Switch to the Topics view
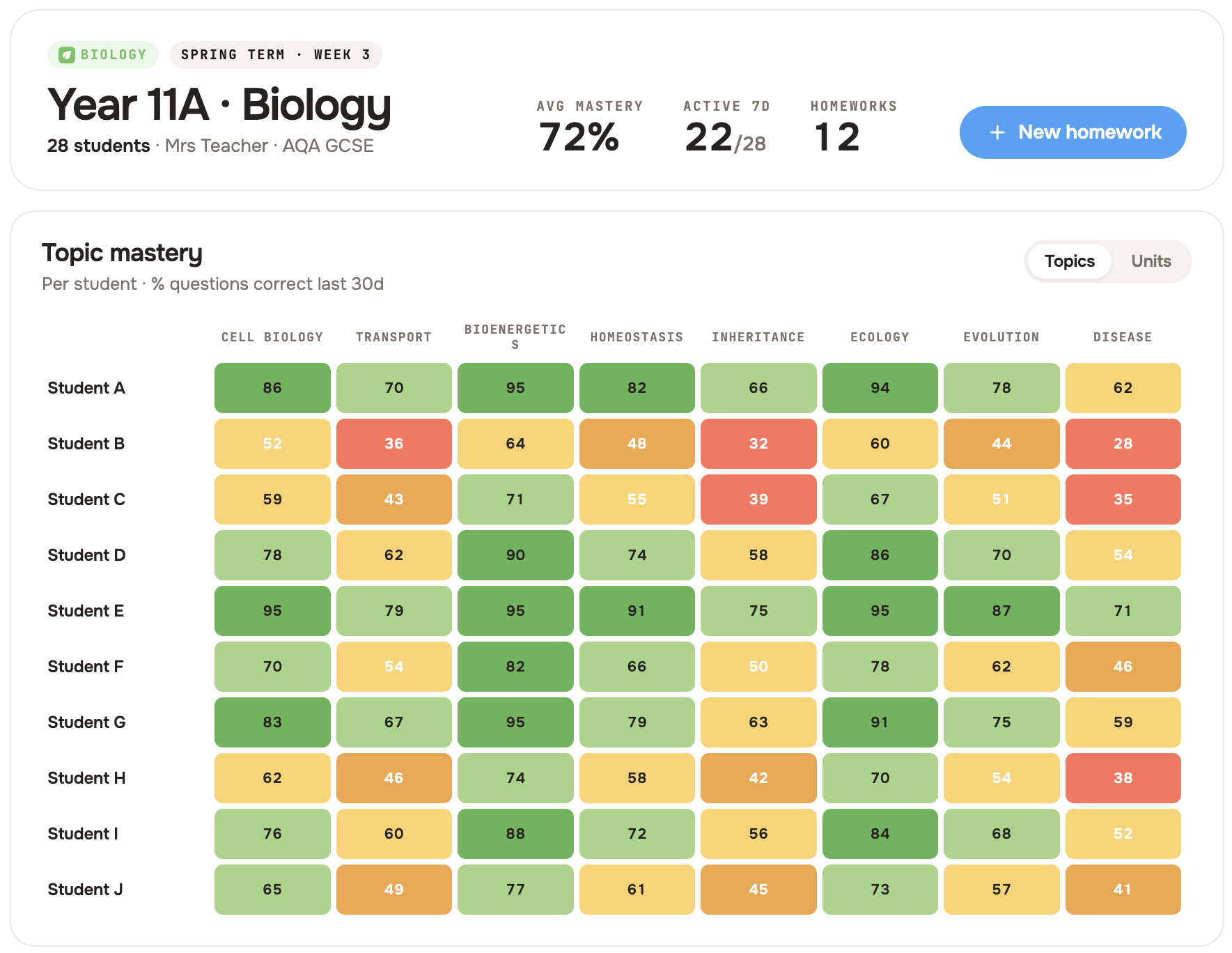Image resolution: width=1232 pixels, height=953 pixels. (x=1069, y=261)
